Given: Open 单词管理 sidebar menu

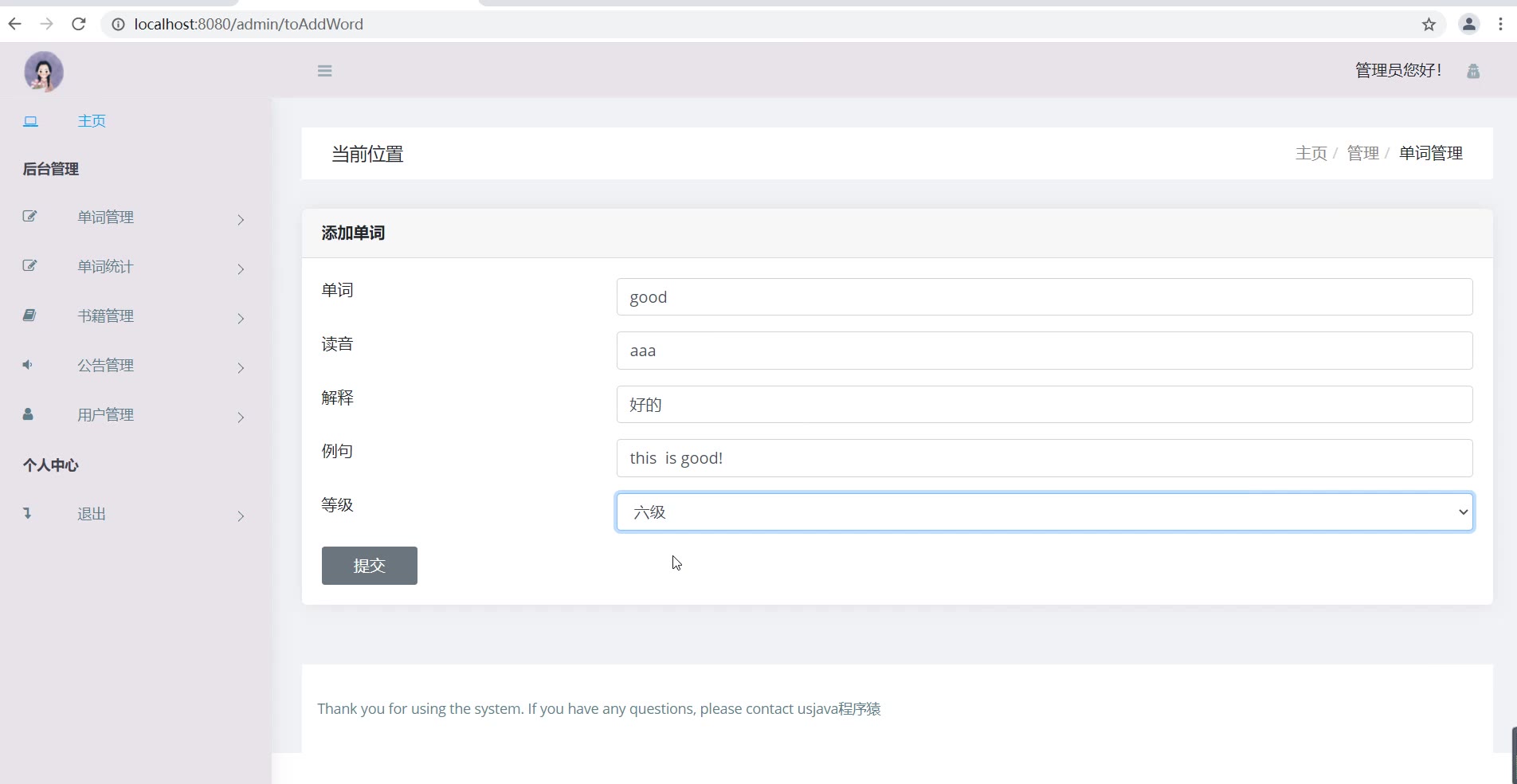Looking at the screenshot, I should pos(105,217).
